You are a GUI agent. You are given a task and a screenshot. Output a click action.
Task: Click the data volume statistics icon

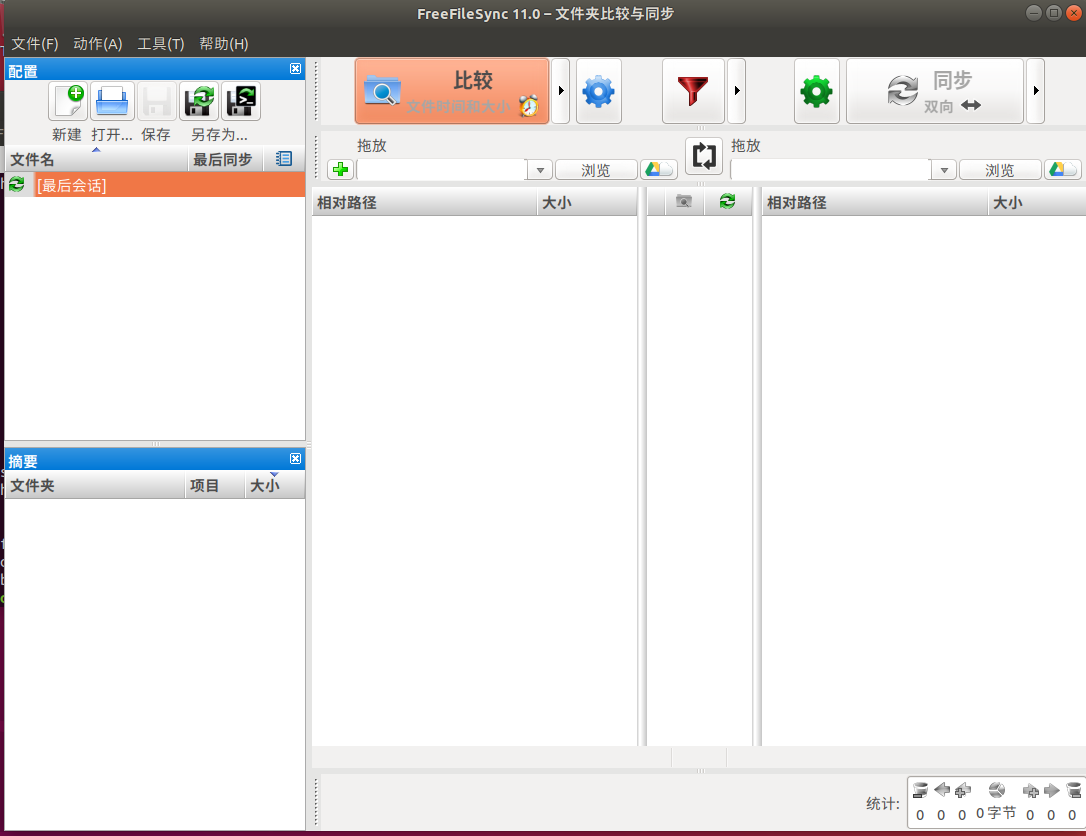(x=997, y=790)
